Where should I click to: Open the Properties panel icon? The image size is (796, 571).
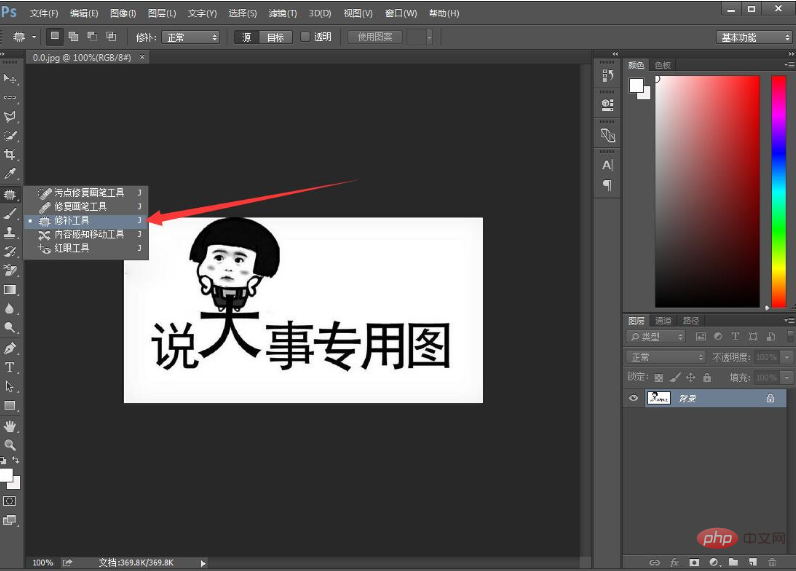pos(607,105)
